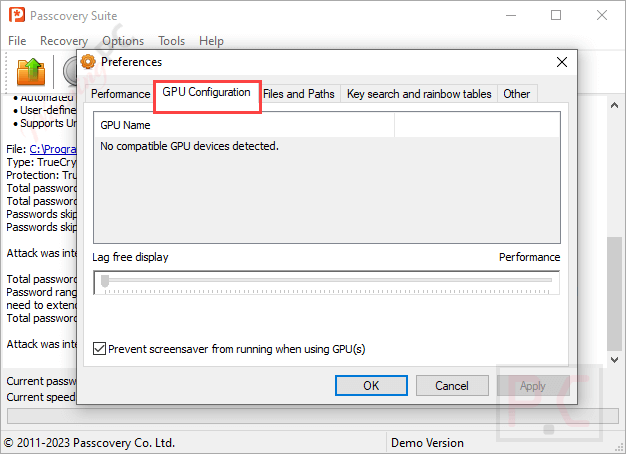Click OK in Preferences dialog

(x=371, y=386)
